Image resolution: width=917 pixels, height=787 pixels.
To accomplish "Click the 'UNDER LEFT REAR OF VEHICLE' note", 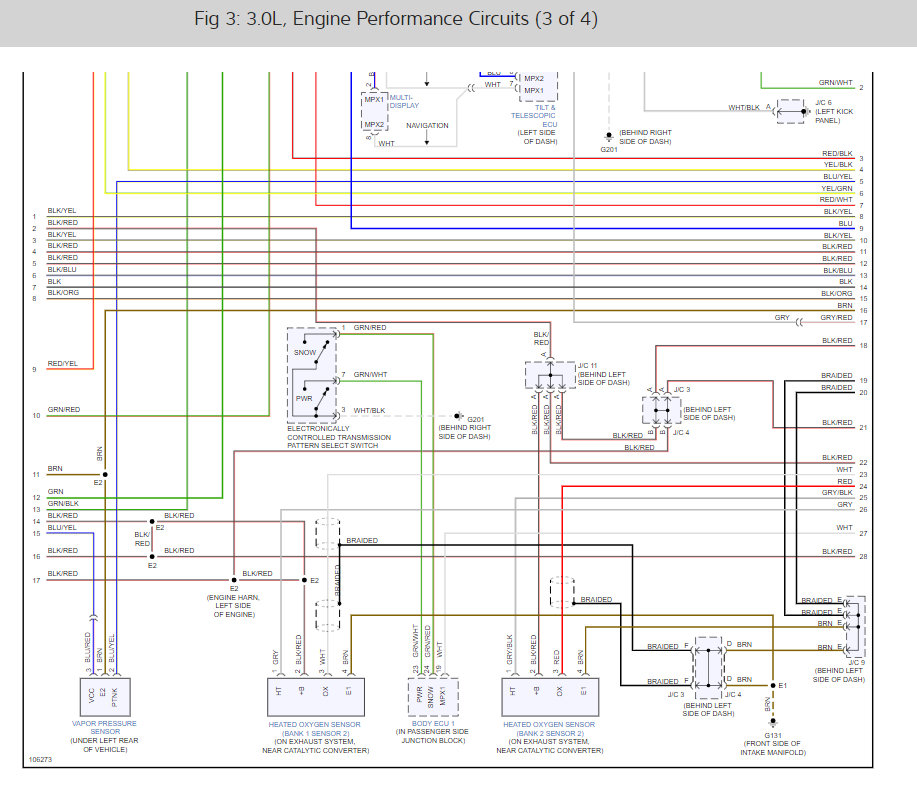I will (105, 744).
